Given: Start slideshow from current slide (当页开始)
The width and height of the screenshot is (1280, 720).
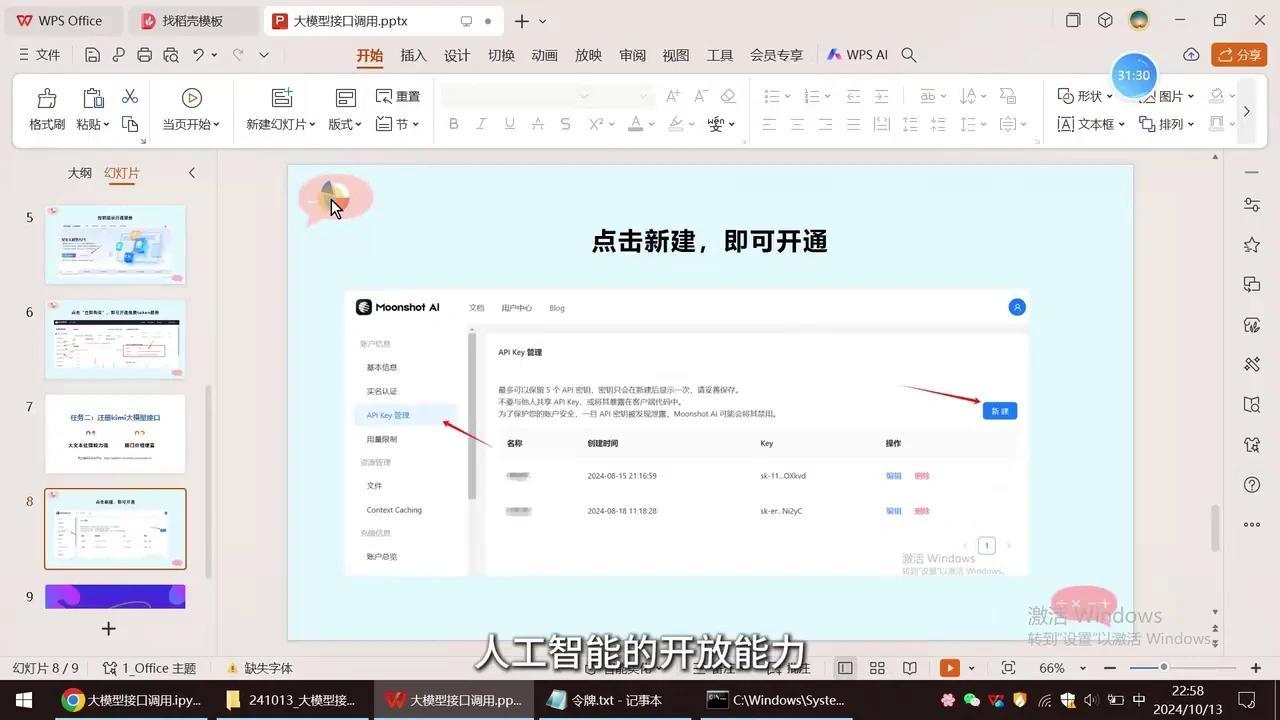Looking at the screenshot, I should coord(191,98).
